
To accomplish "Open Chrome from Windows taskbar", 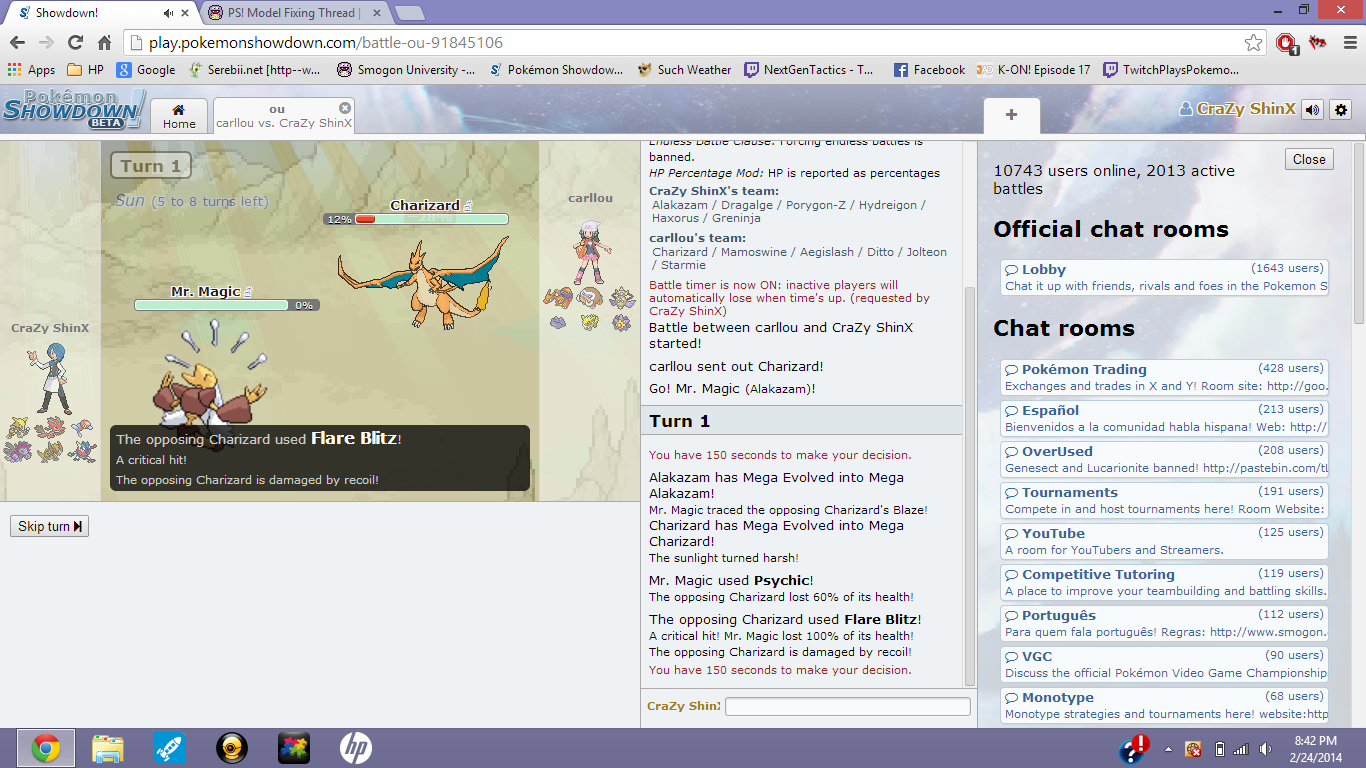I will point(45,748).
